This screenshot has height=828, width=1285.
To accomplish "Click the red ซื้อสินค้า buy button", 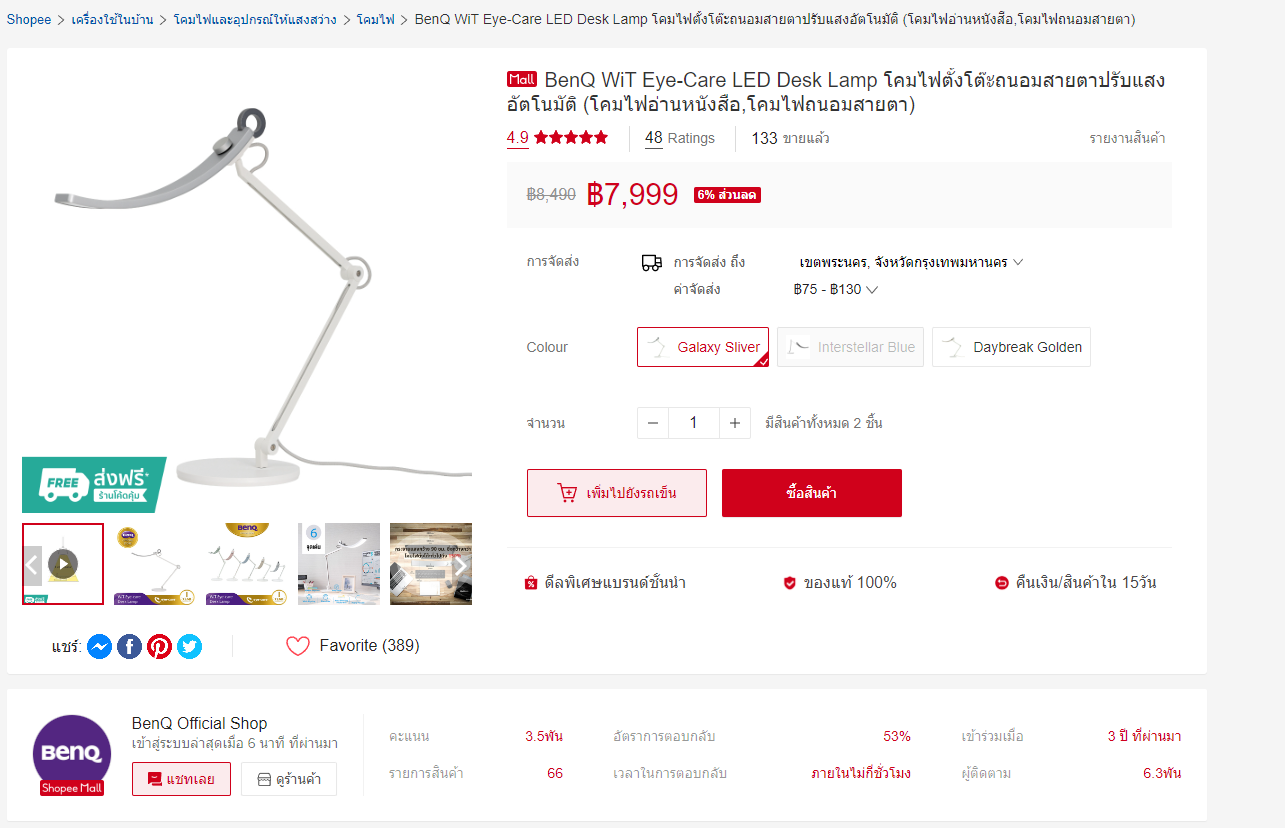I will [x=812, y=493].
